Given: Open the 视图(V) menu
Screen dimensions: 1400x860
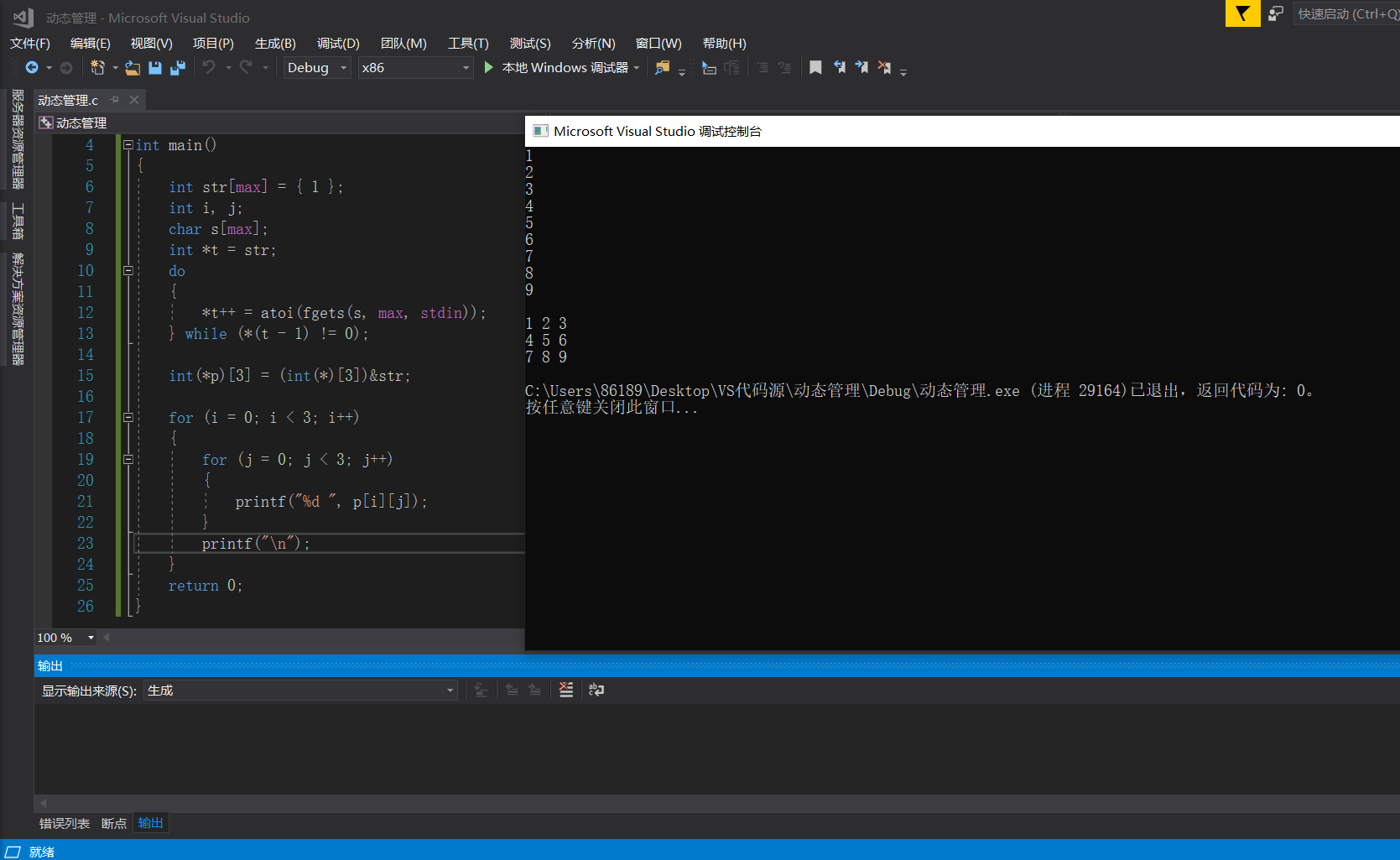Looking at the screenshot, I should point(152,44).
